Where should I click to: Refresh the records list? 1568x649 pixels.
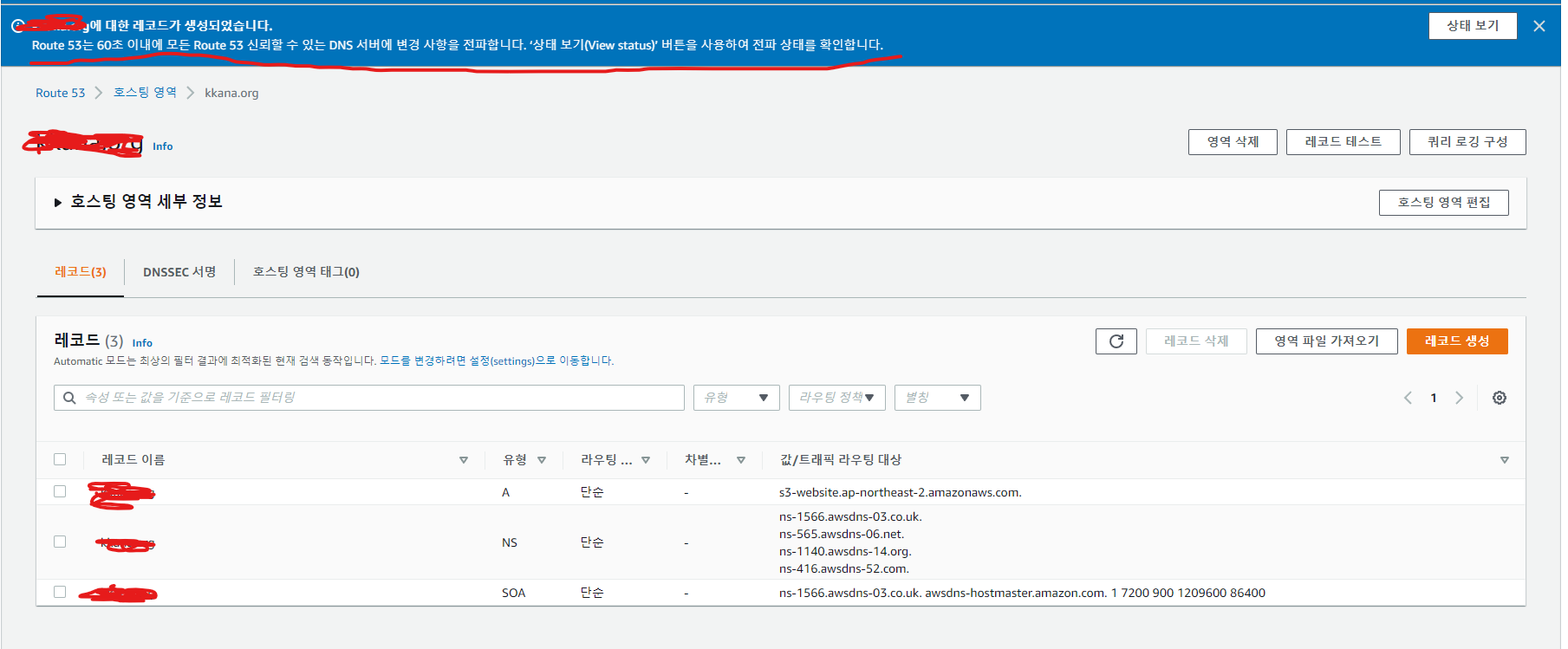tap(1116, 341)
